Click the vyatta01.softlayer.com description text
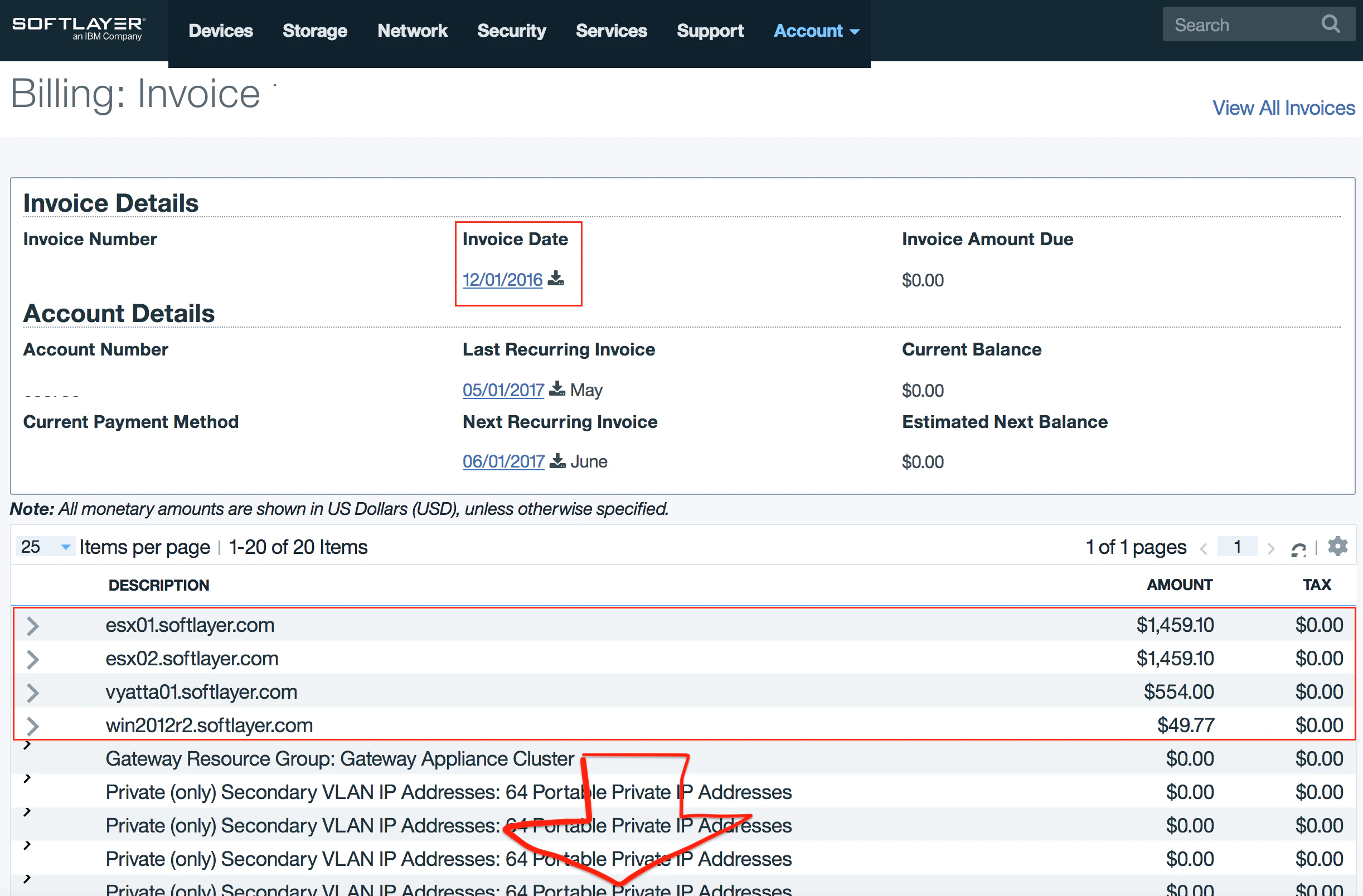This screenshot has height=896, width=1363. click(x=201, y=692)
